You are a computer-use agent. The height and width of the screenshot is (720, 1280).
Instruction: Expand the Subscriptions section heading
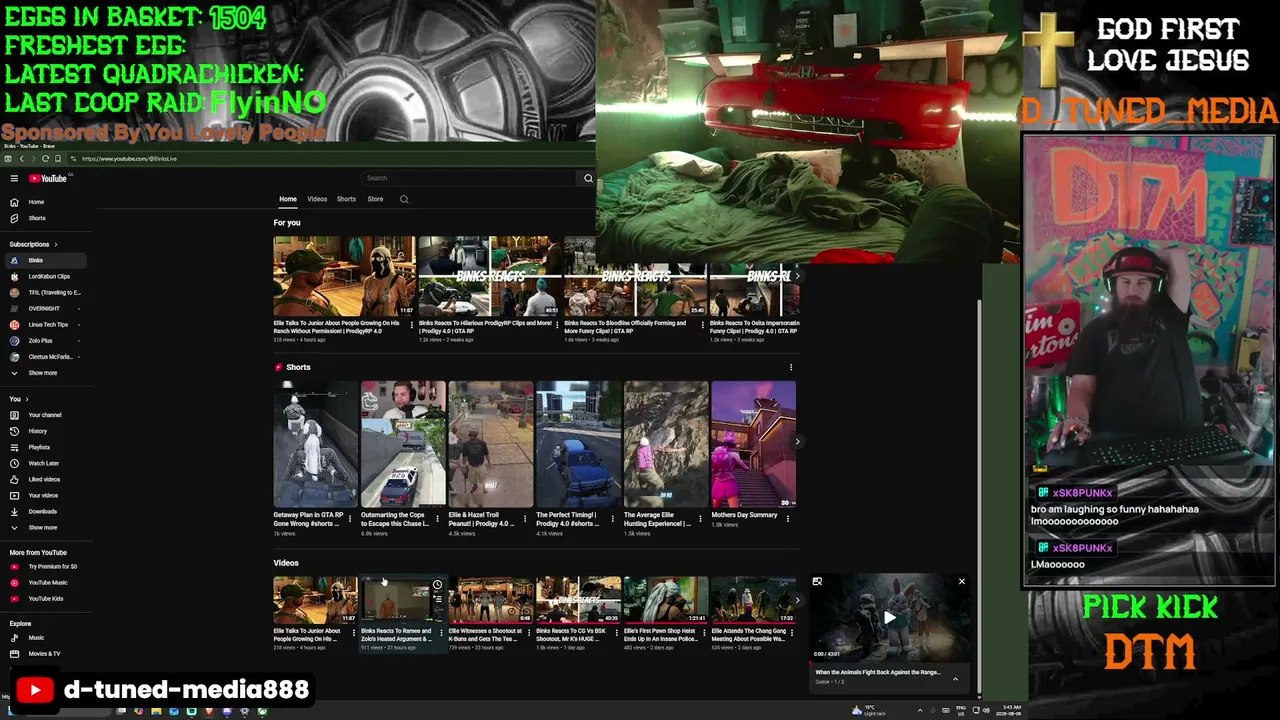[x=33, y=244]
